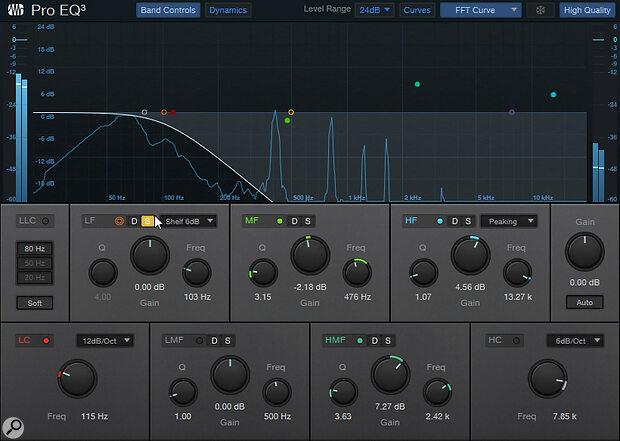Select LLC 80 Hz option
This screenshot has height=441, width=620.
pyautogui.click(x=34, y=249)
